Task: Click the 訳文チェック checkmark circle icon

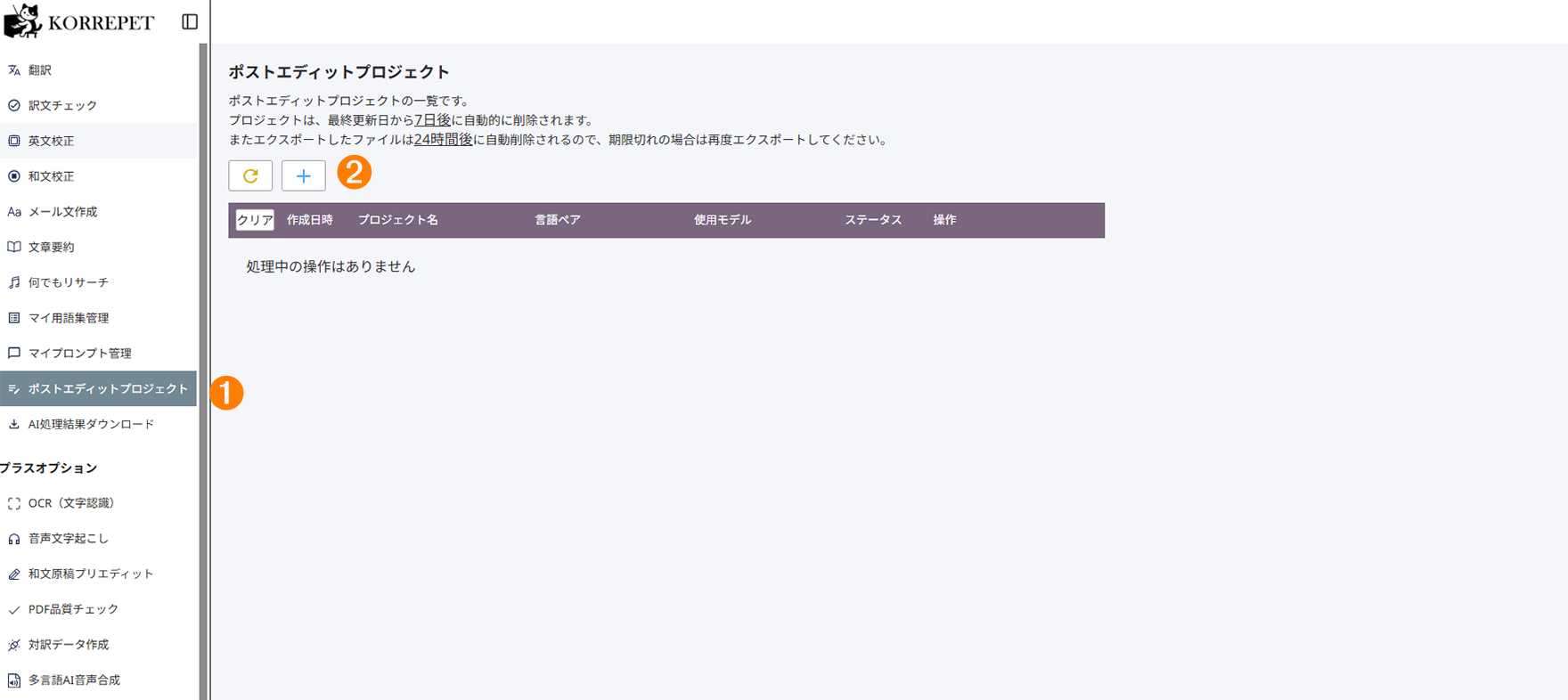Action: [x=14, y=105]
